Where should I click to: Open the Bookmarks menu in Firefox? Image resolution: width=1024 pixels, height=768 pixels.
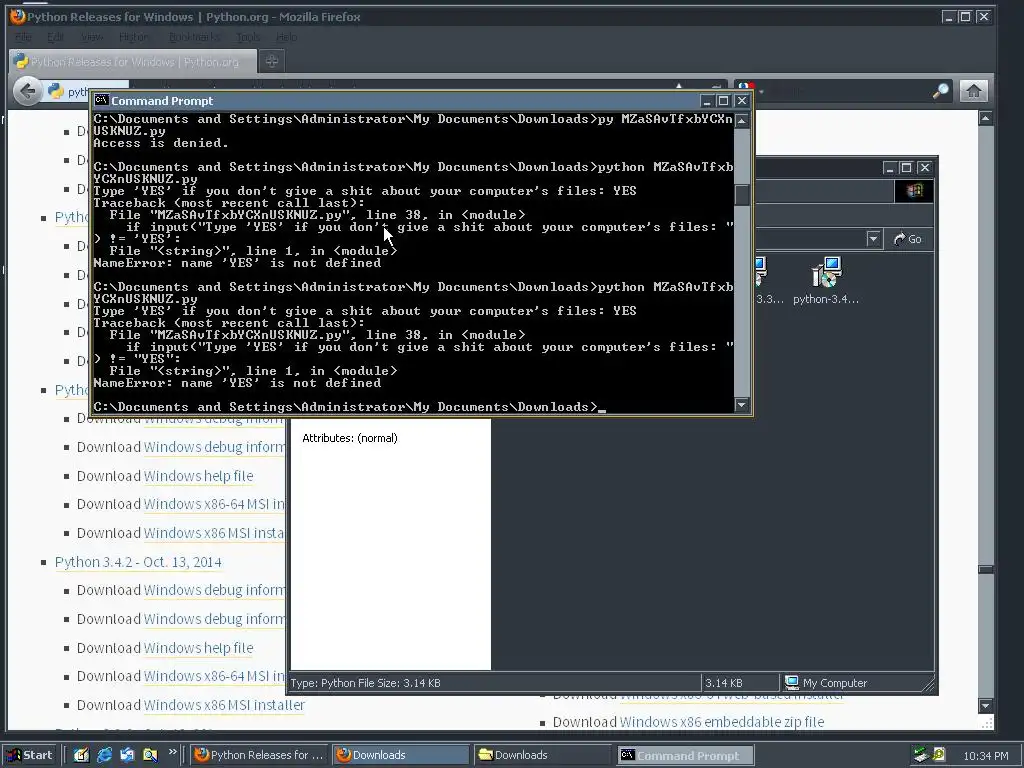[x=195, y=37]
